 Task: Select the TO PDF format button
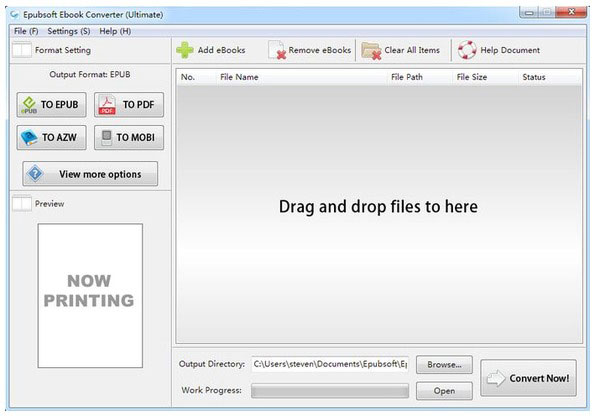[129, 104]
